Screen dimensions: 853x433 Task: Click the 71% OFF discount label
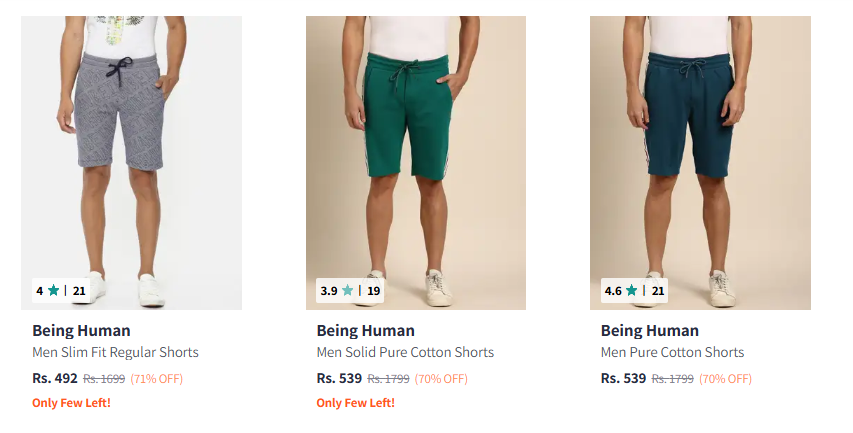click(x=157, y=379)
